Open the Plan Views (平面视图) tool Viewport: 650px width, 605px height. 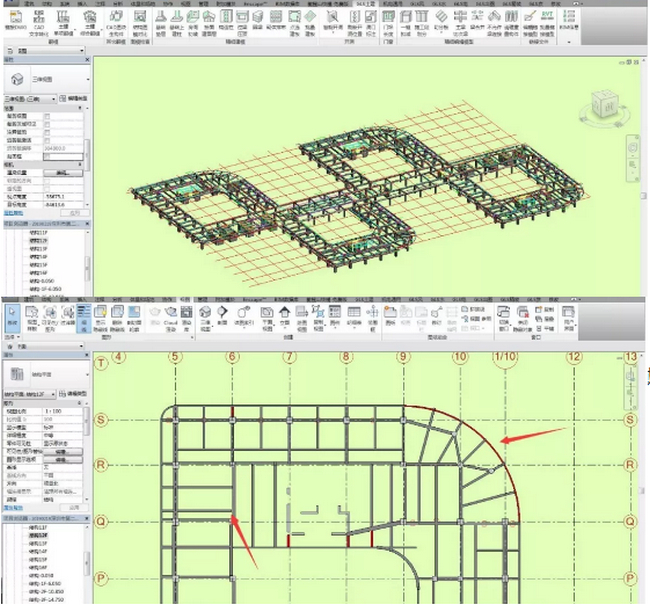[267, 318]
